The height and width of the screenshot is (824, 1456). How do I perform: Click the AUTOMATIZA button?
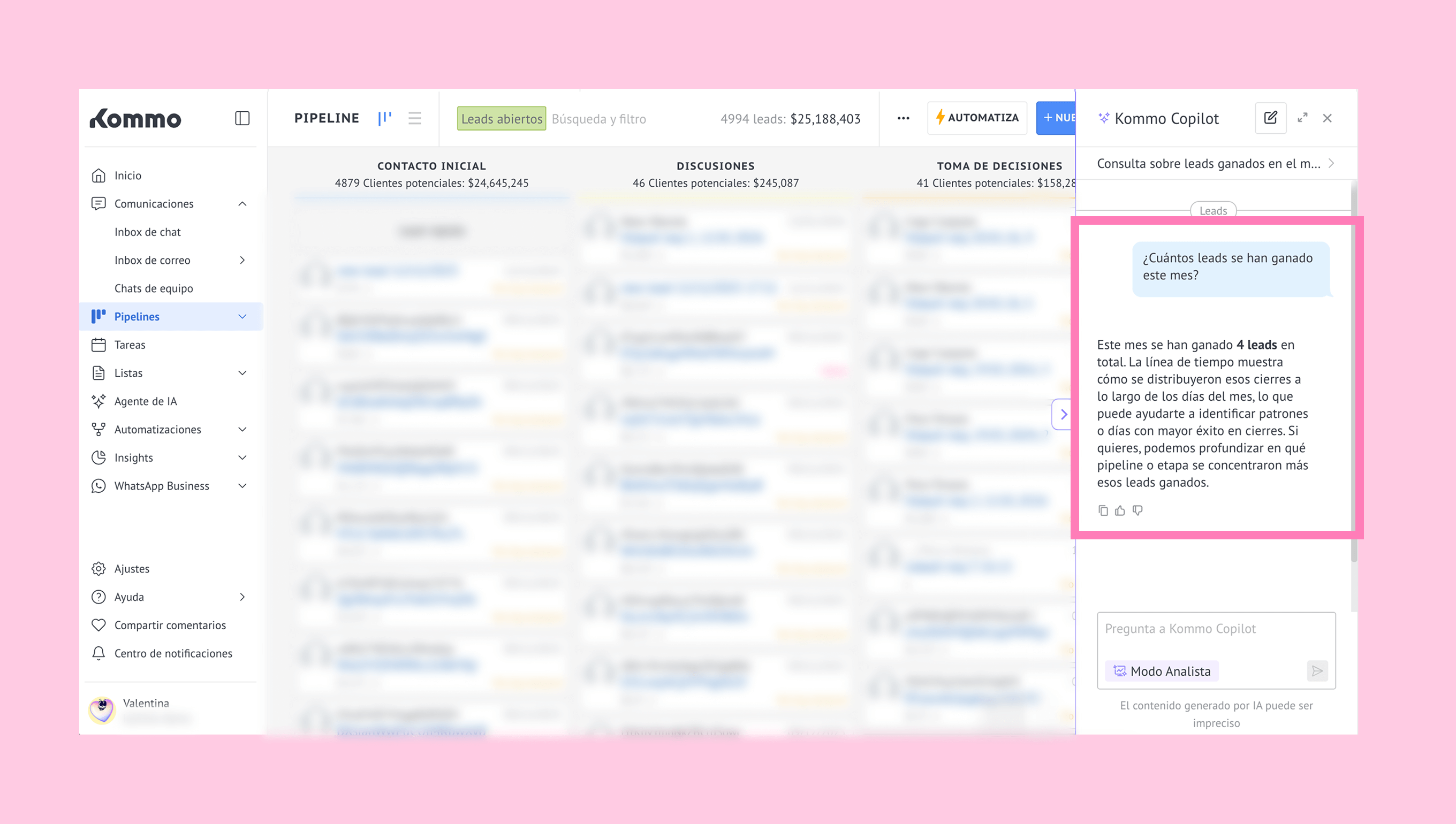tap(976, 118)
